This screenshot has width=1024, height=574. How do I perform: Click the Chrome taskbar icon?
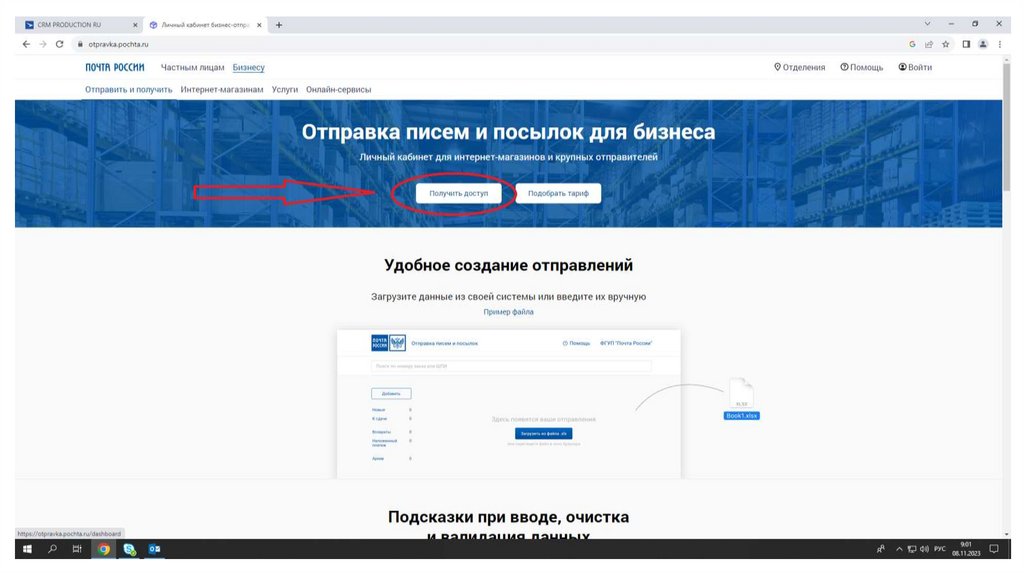click(103, 549)
